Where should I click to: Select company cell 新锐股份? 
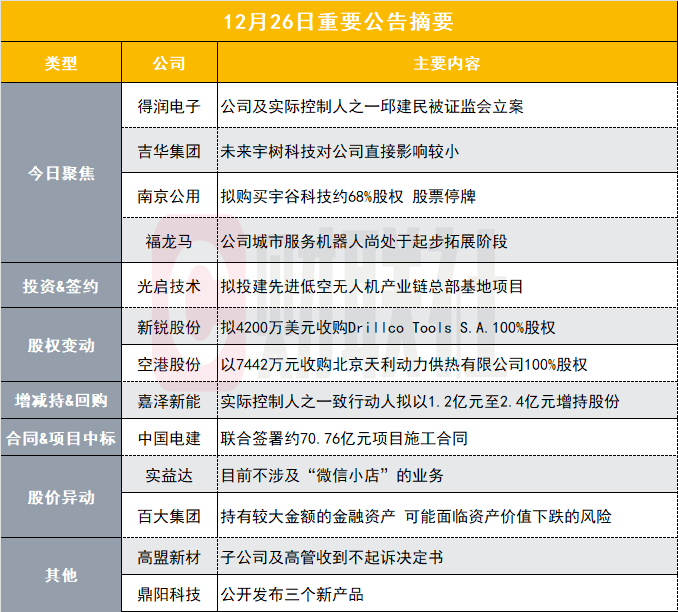point(169,327)
